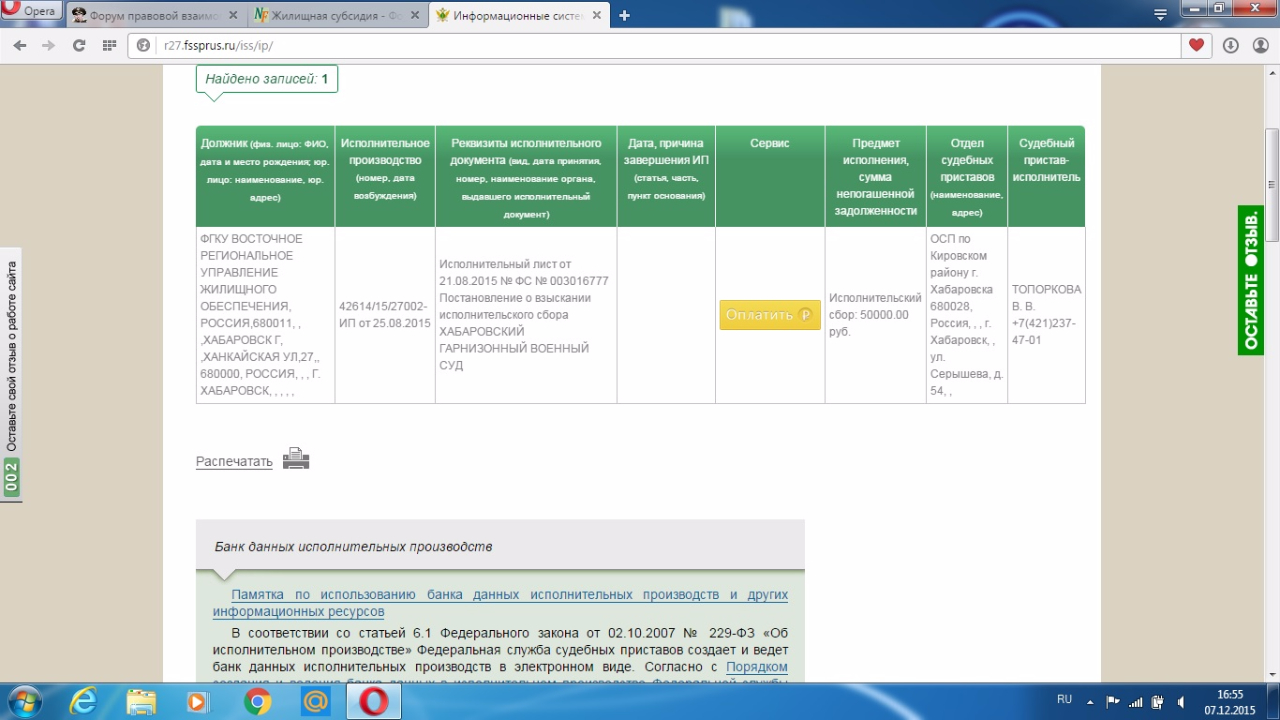Image resolution: width=1280 pixels, height=720 pixels.
Task: Open the Opera main menu button
Action: [32, 12]
